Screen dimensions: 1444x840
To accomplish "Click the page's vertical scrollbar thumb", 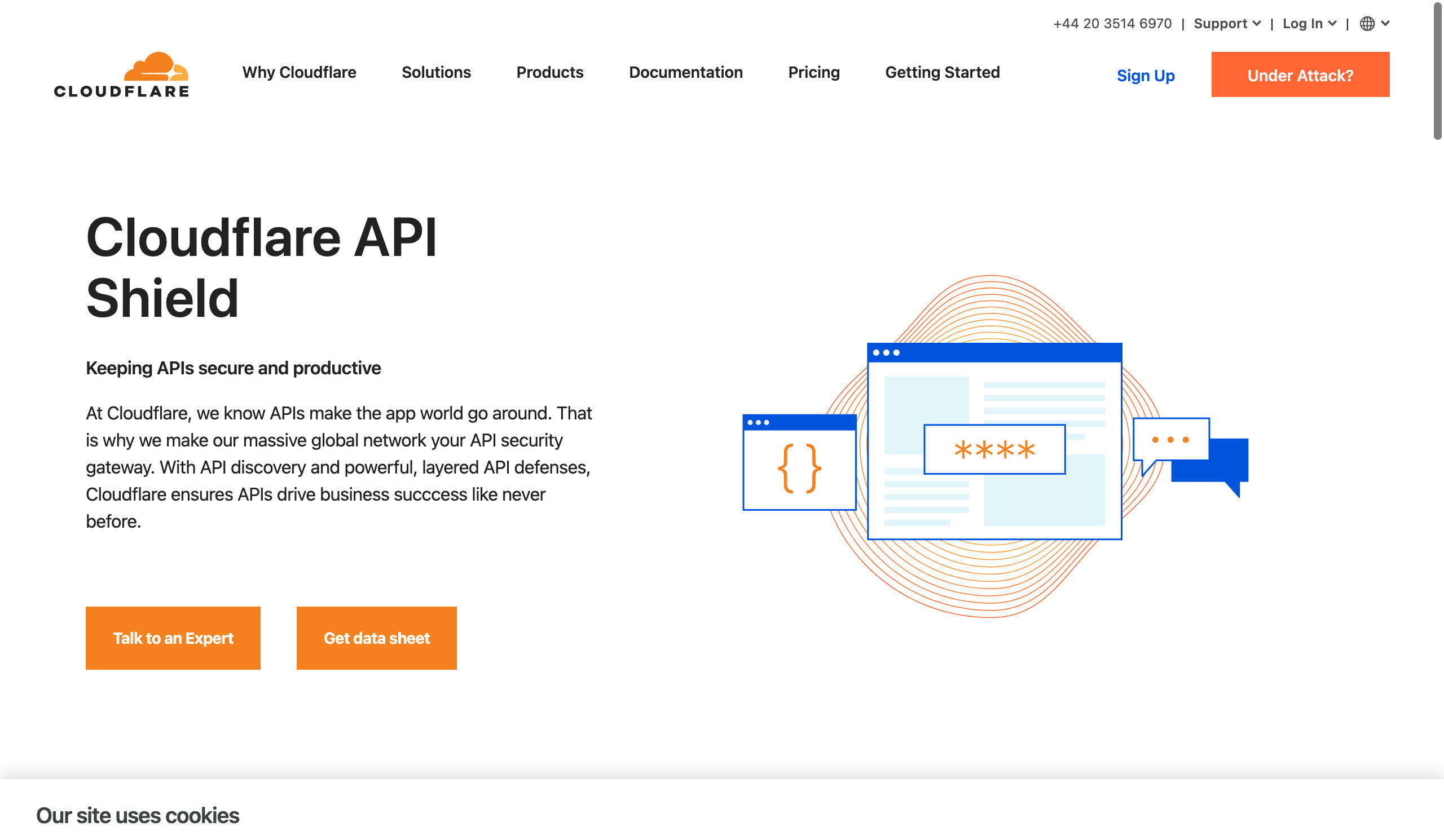I will pyautogui.click(x=1437, y=72).
